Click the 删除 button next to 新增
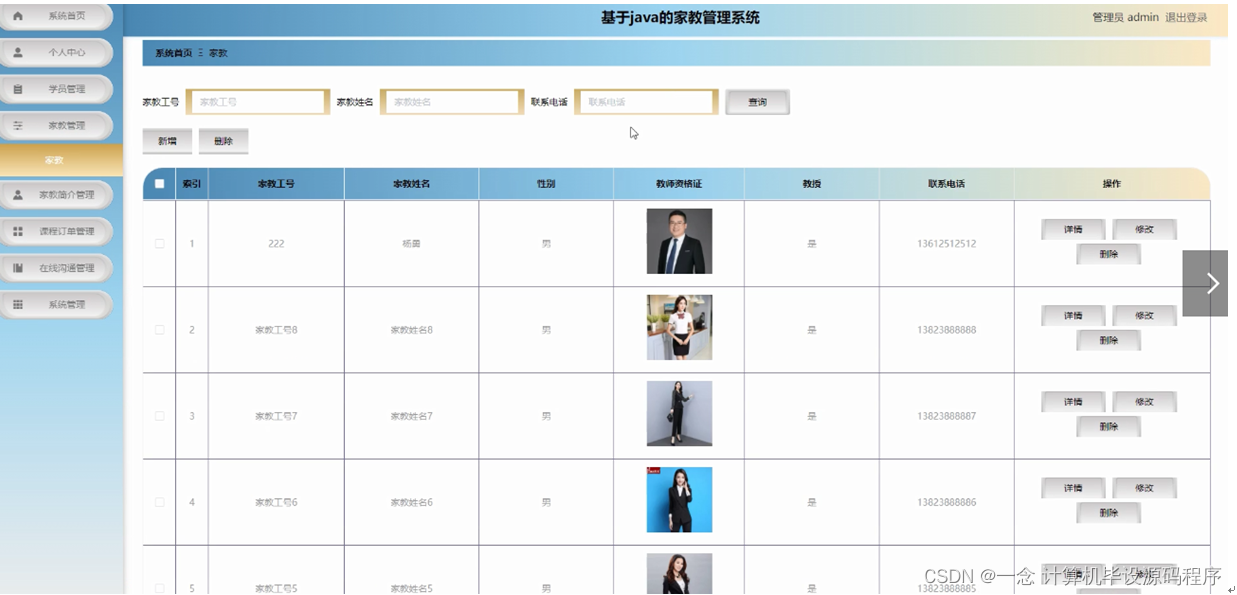Screen dimensions: 1237x595 [223, 141]
